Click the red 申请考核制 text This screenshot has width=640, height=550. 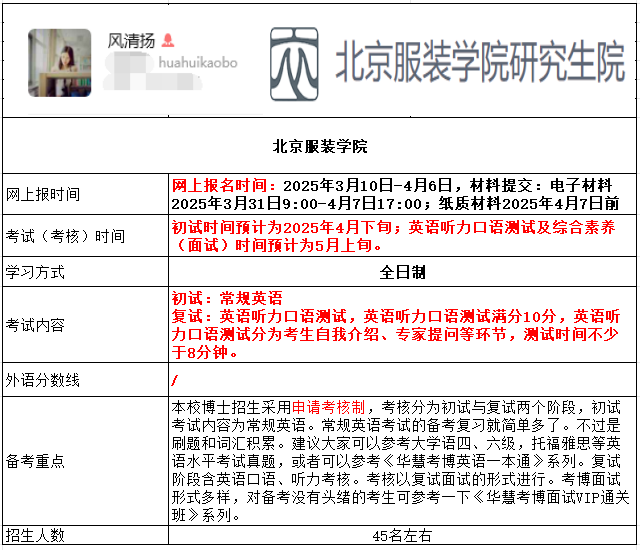click(x=328, y=407)
